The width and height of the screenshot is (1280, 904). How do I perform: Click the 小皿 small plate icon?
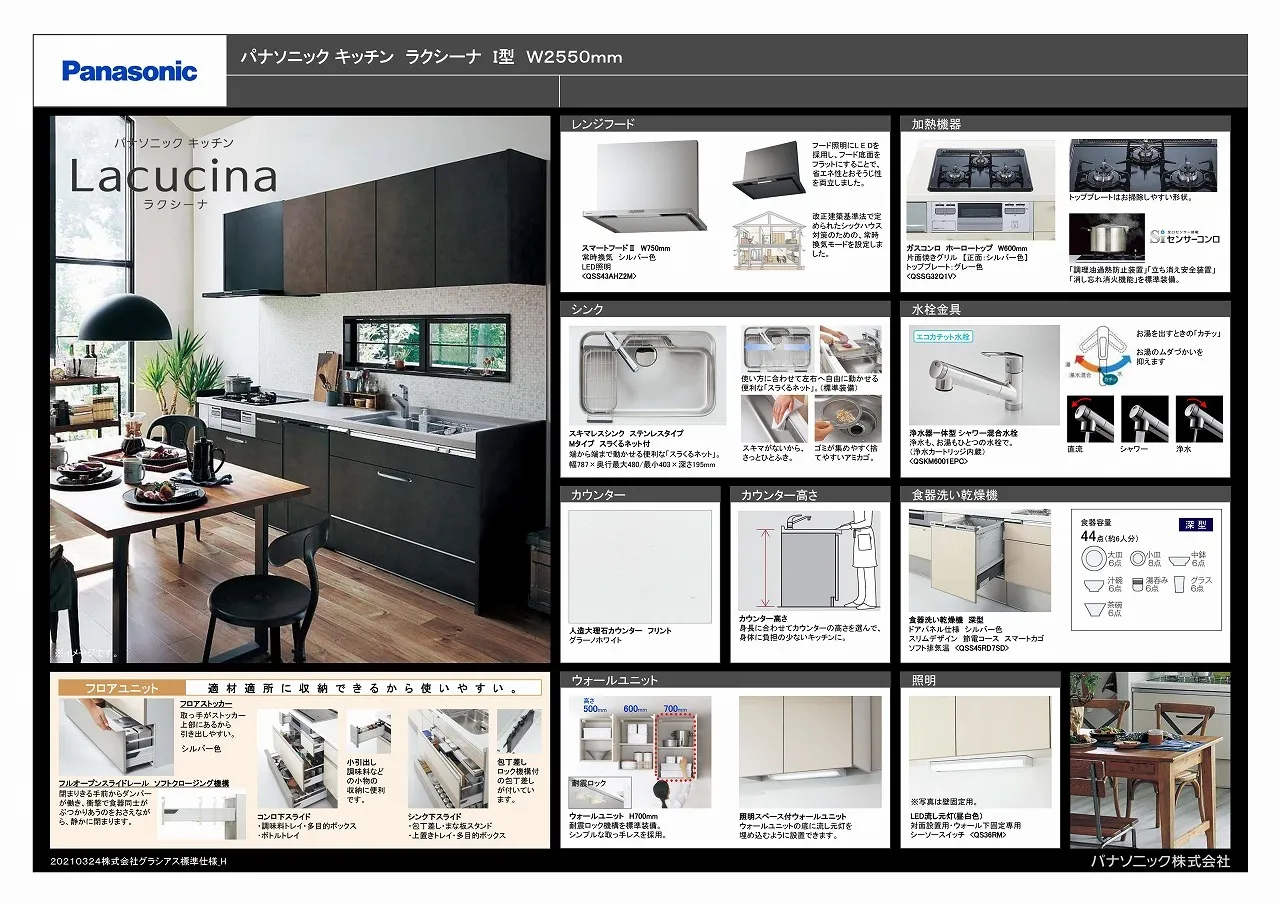(1138, 558)
